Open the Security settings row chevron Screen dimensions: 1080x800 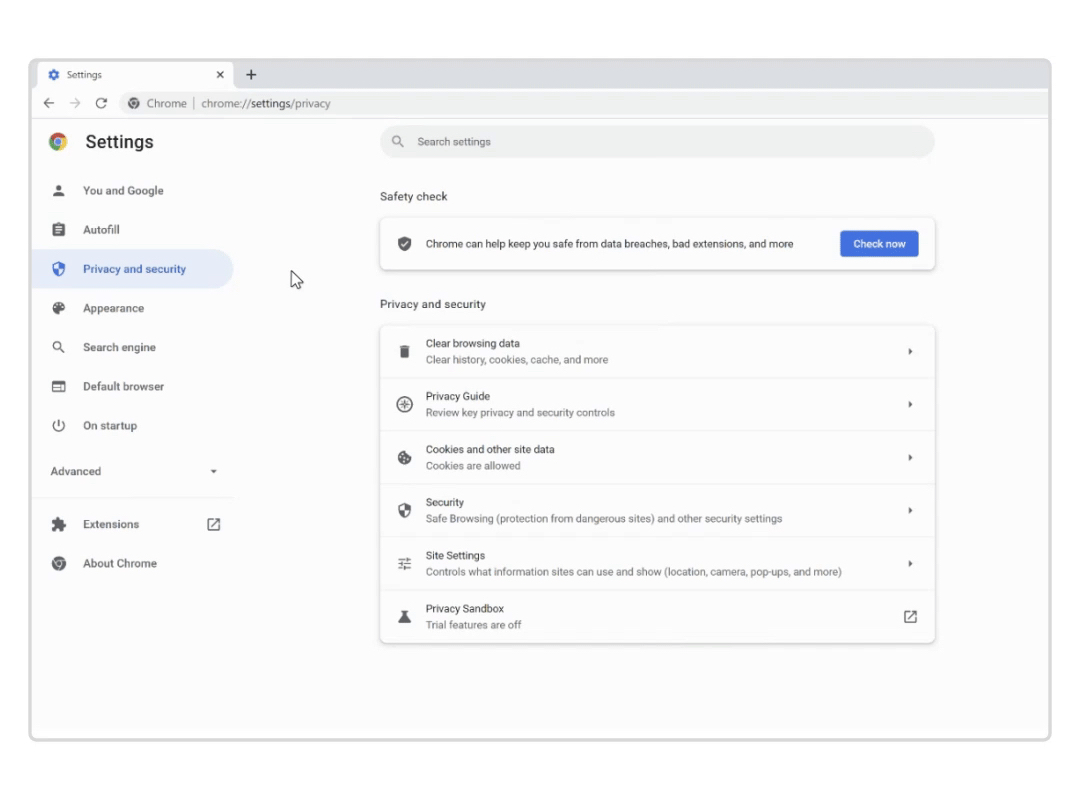910,510
